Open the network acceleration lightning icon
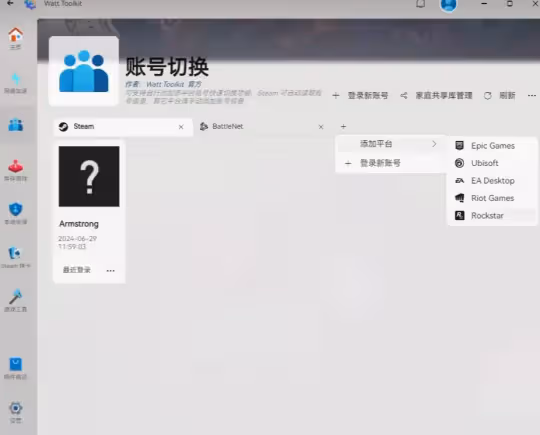 coord(15,83)
